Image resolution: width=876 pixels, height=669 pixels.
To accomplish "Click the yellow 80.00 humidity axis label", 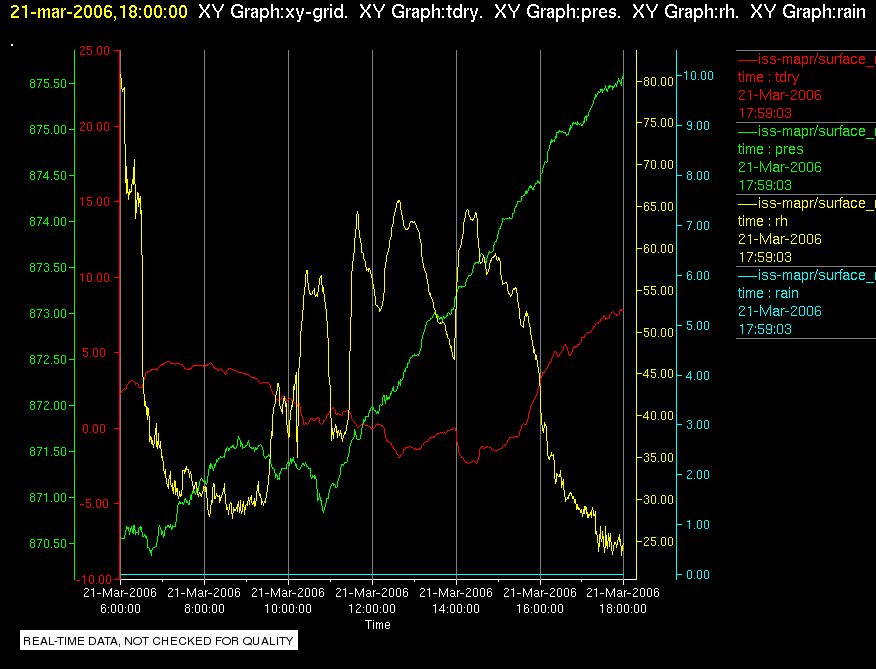I will click(659, 82).
